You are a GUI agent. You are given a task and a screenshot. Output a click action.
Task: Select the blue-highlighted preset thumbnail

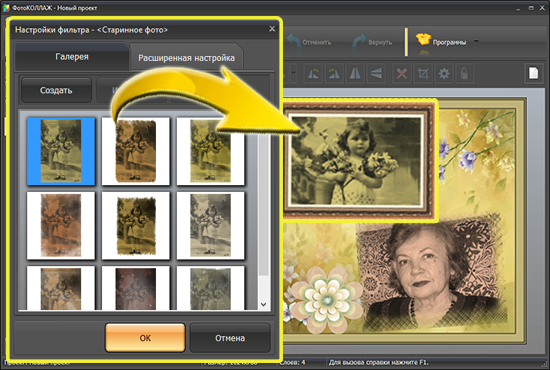[61, 151]
